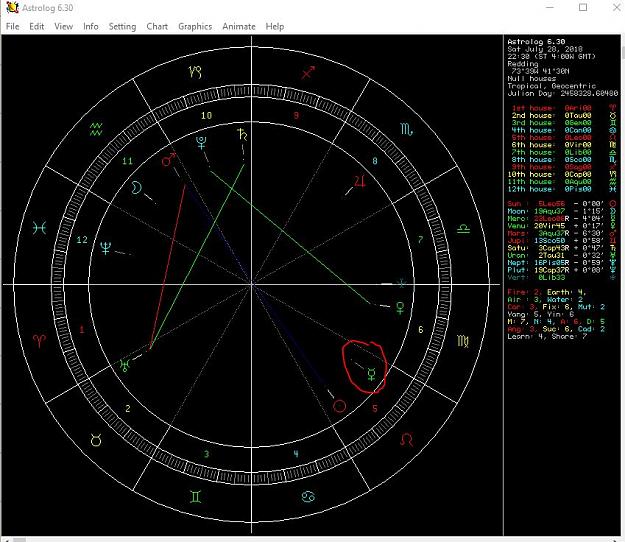Click the 'Moon: 19Aqu37' sidebar row
The image size is (625, 542).
(x=562, y=211)
